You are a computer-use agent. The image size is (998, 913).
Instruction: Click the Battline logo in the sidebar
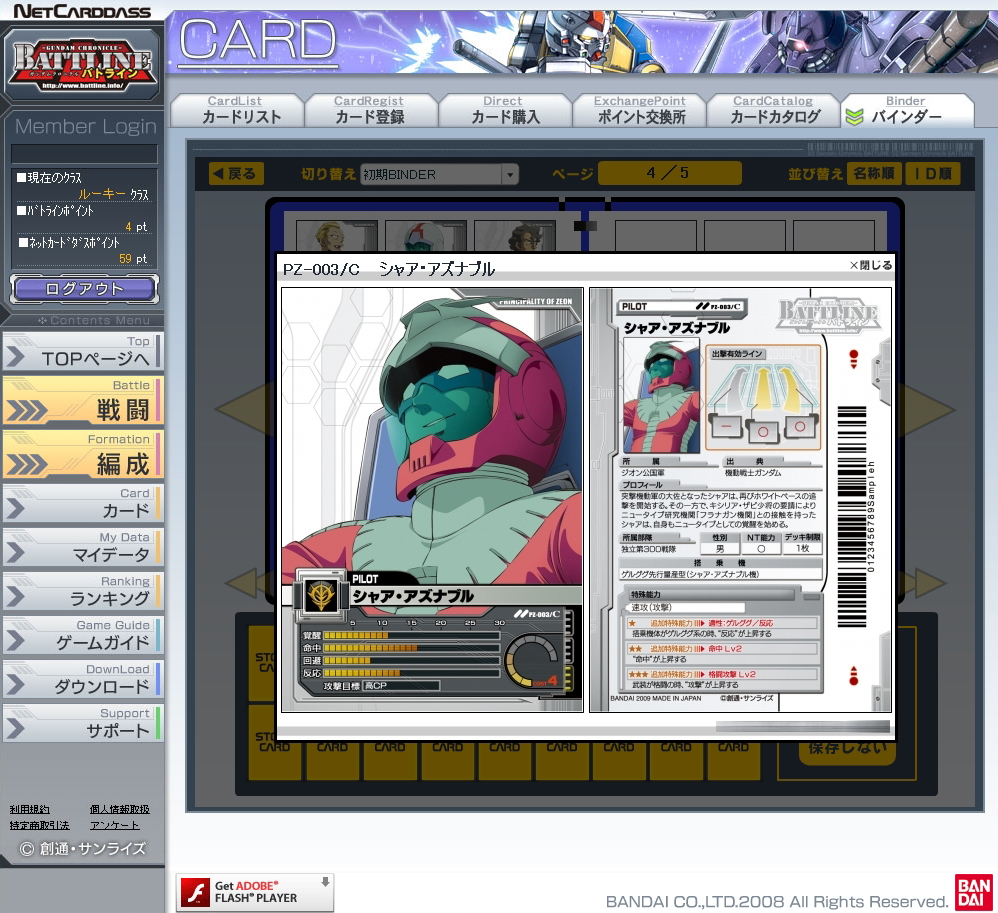point(81,65)
